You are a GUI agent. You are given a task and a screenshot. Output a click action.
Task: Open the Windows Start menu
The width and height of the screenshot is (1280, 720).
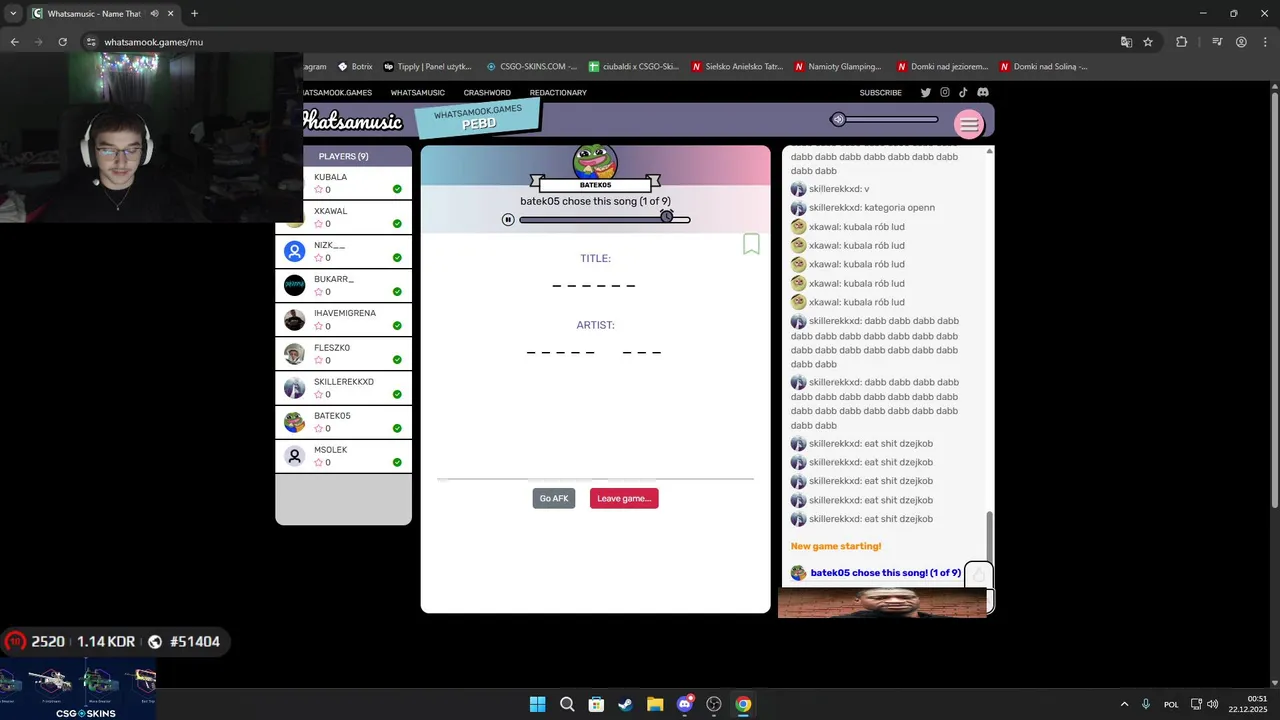(537, 704)
